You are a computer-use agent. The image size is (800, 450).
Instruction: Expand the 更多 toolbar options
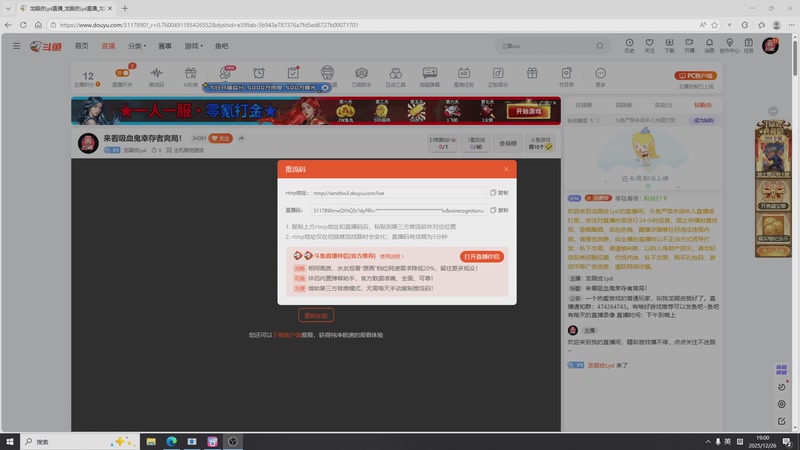pyautogui.click(x=601, y=77)
